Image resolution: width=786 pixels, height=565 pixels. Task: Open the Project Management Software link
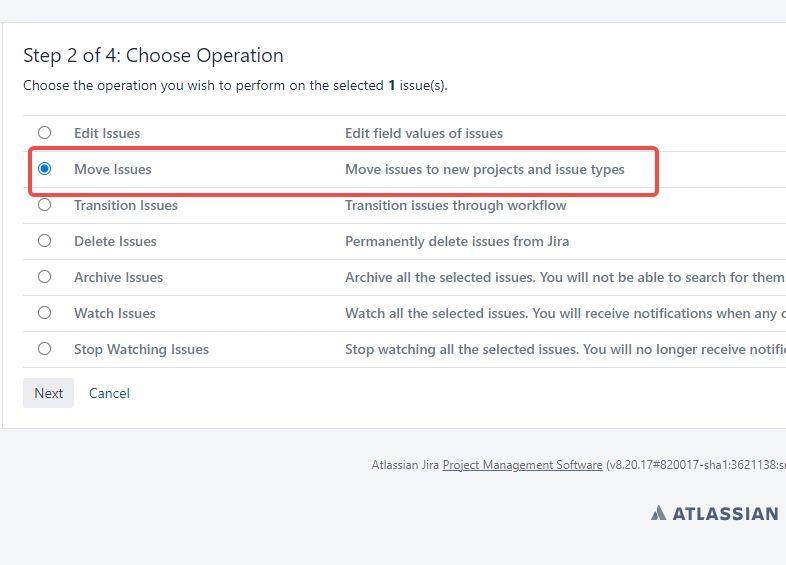tap(522, 465)
